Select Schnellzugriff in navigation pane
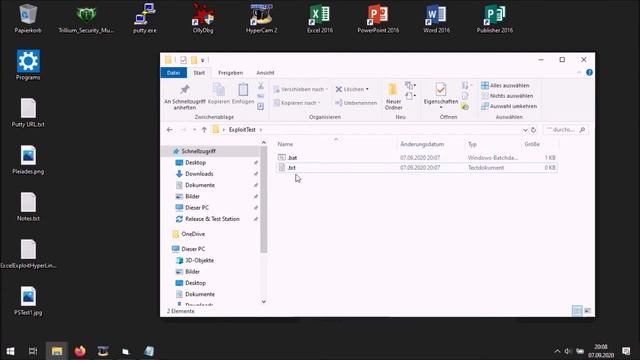 click(x=211, y=151)
